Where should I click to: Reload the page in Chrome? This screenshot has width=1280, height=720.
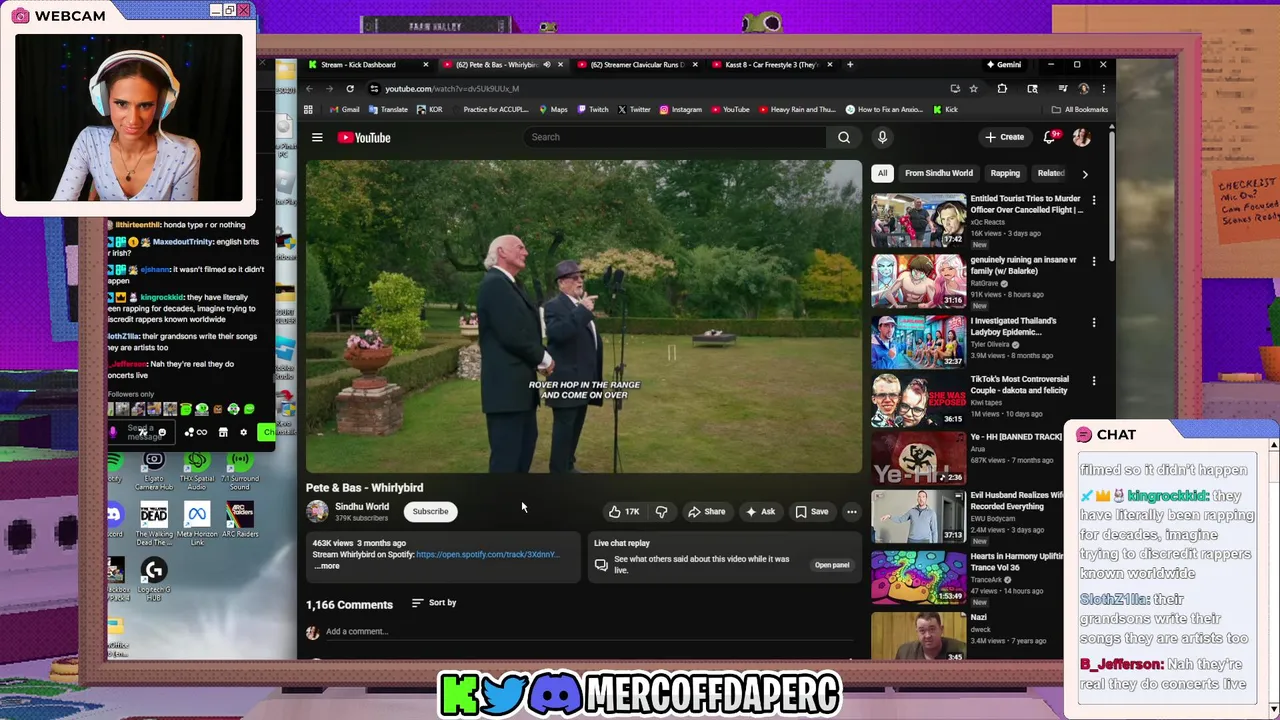point(350,88)
